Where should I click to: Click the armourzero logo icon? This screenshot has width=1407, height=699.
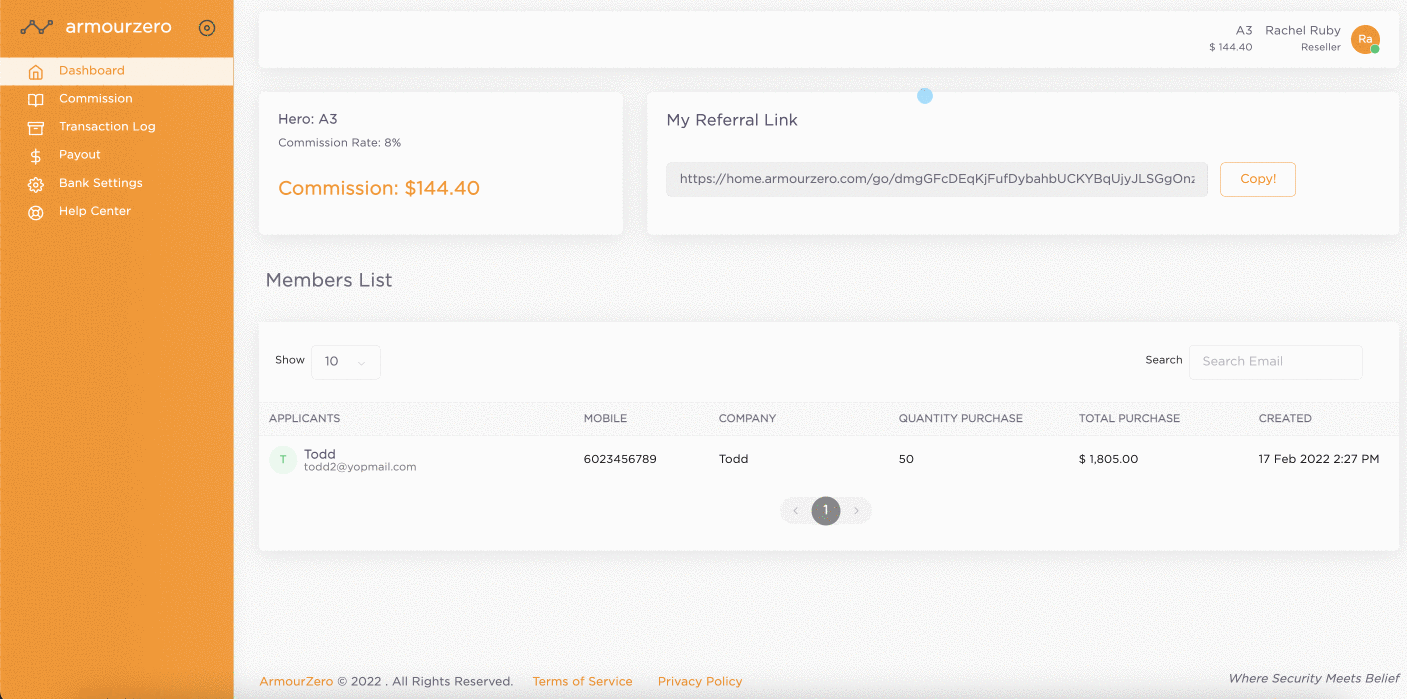pyautogui.click(x=37, y=28)
